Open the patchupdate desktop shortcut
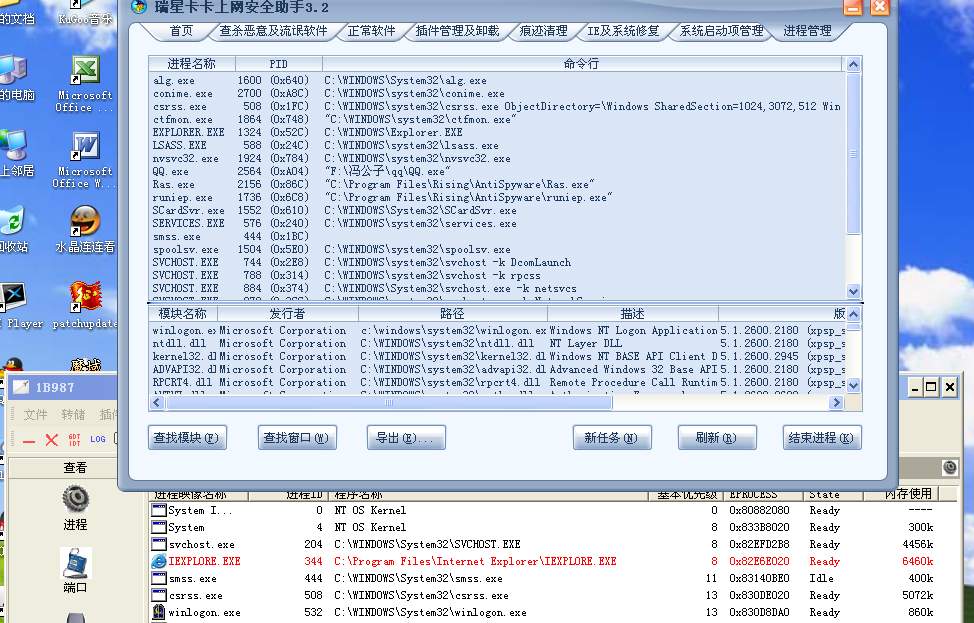Viewport: 974px width, 623px height. [84, 304]
